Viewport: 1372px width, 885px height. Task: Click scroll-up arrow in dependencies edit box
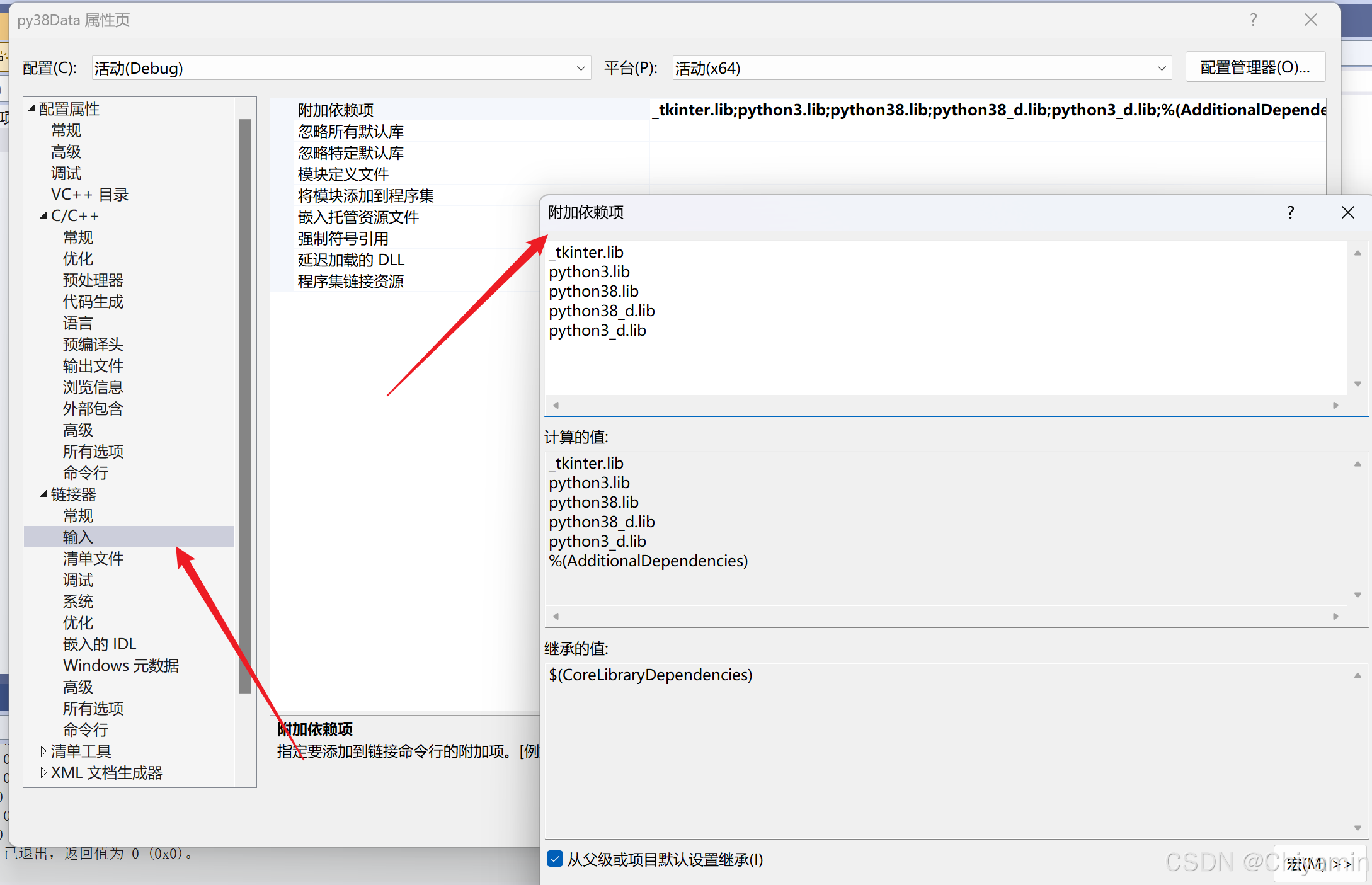point(1358,253)
